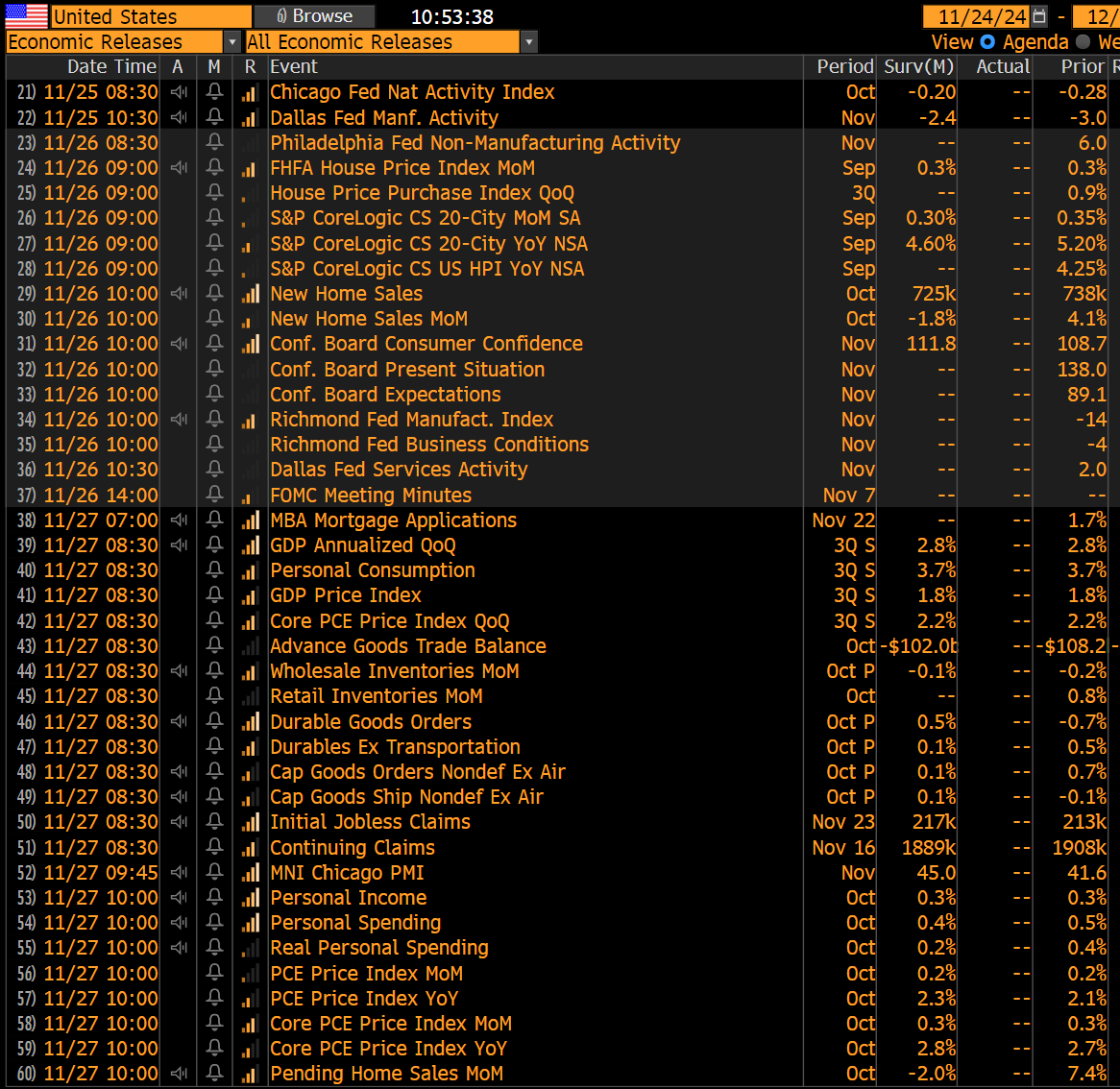Sort by the Date Time column header
Viewport: 1120px width, 1089px height.
point(110,66)
